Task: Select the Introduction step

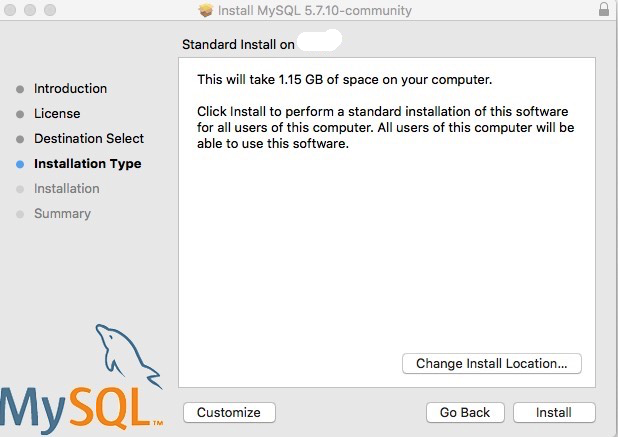Action: pos(70,89)
